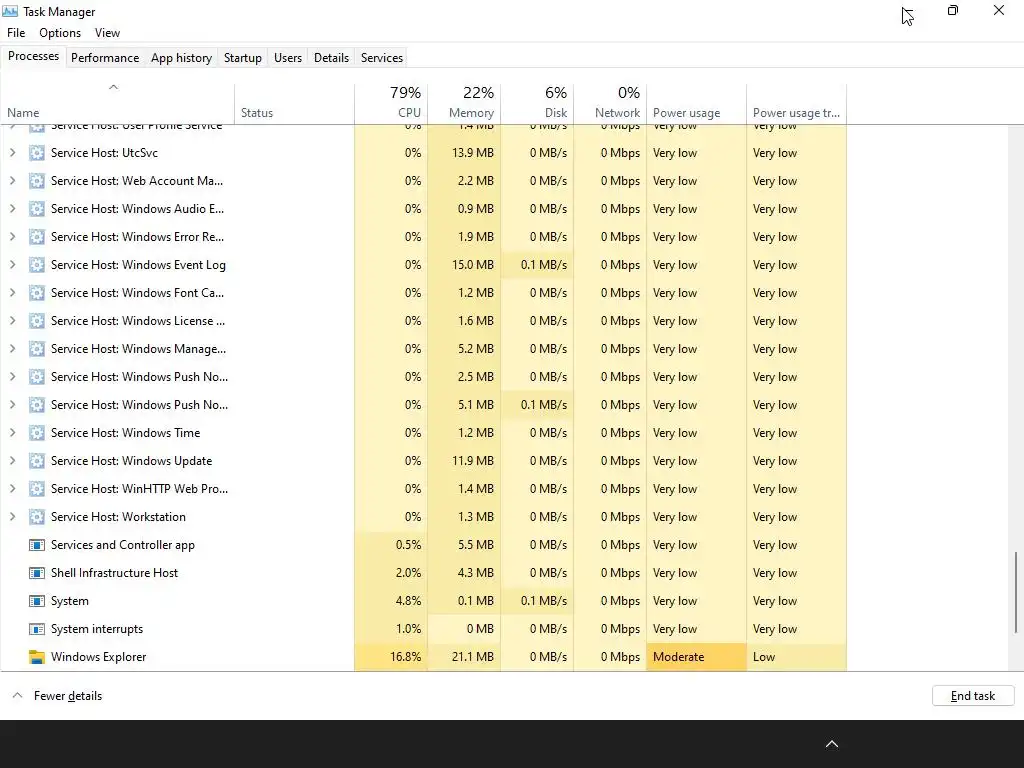Screen dimensions: 1024x768
Task: Expand Service Host: UtcSvc group
Action: [x=12, y=153]
